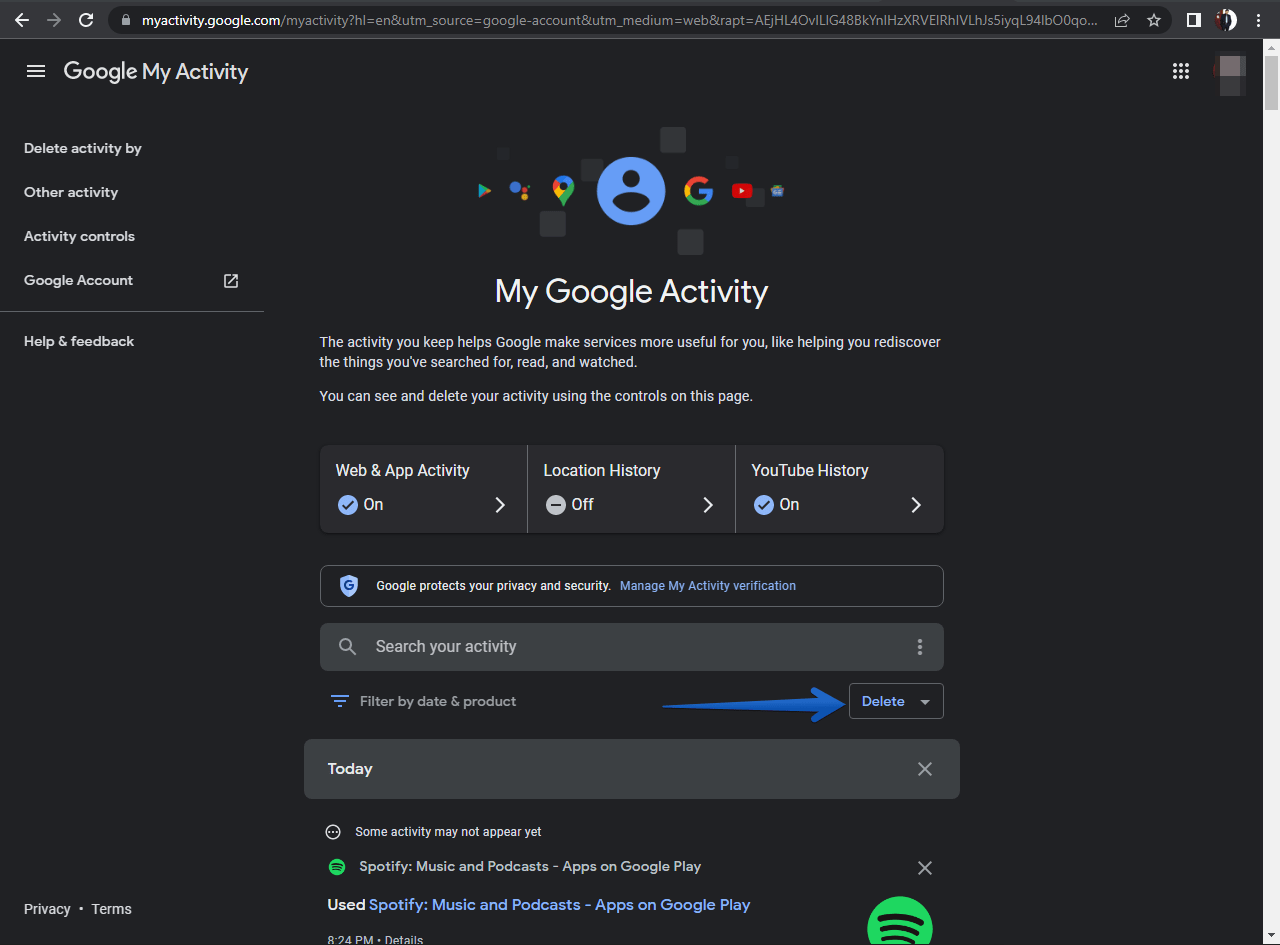Open YouTube History settings
1280x945 pixels.
[x=838, y=489]
